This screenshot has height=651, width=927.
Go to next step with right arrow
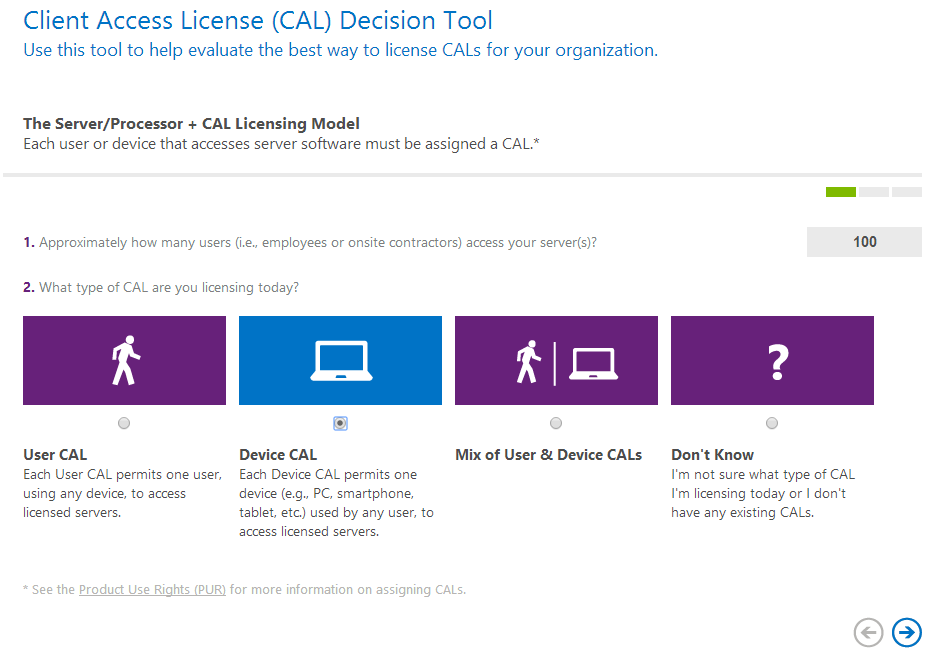coord(907,632)
